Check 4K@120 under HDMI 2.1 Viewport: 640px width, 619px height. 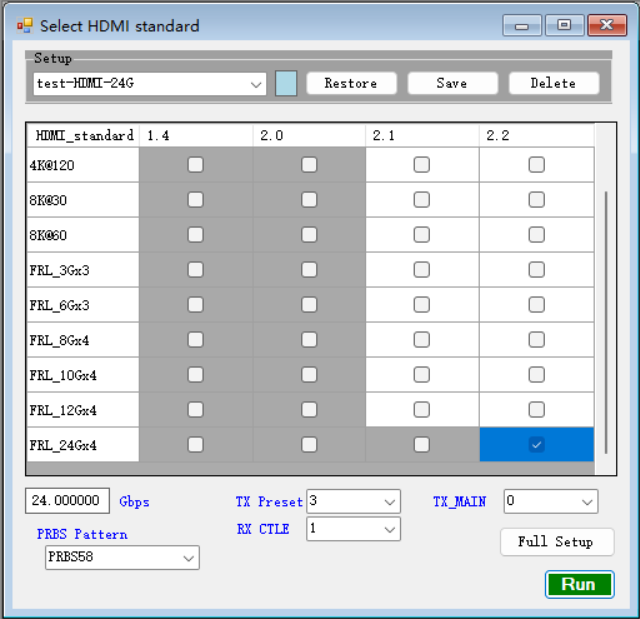click(422, 165)
